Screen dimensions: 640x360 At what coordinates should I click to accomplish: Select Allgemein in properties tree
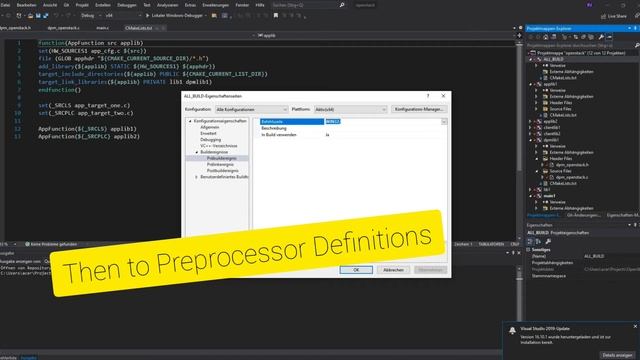pyautogui.click(x=210, y=127)
